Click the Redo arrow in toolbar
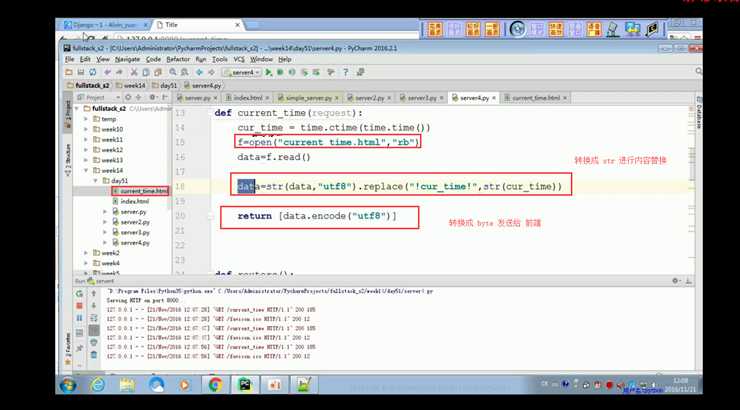 point(119,72)
